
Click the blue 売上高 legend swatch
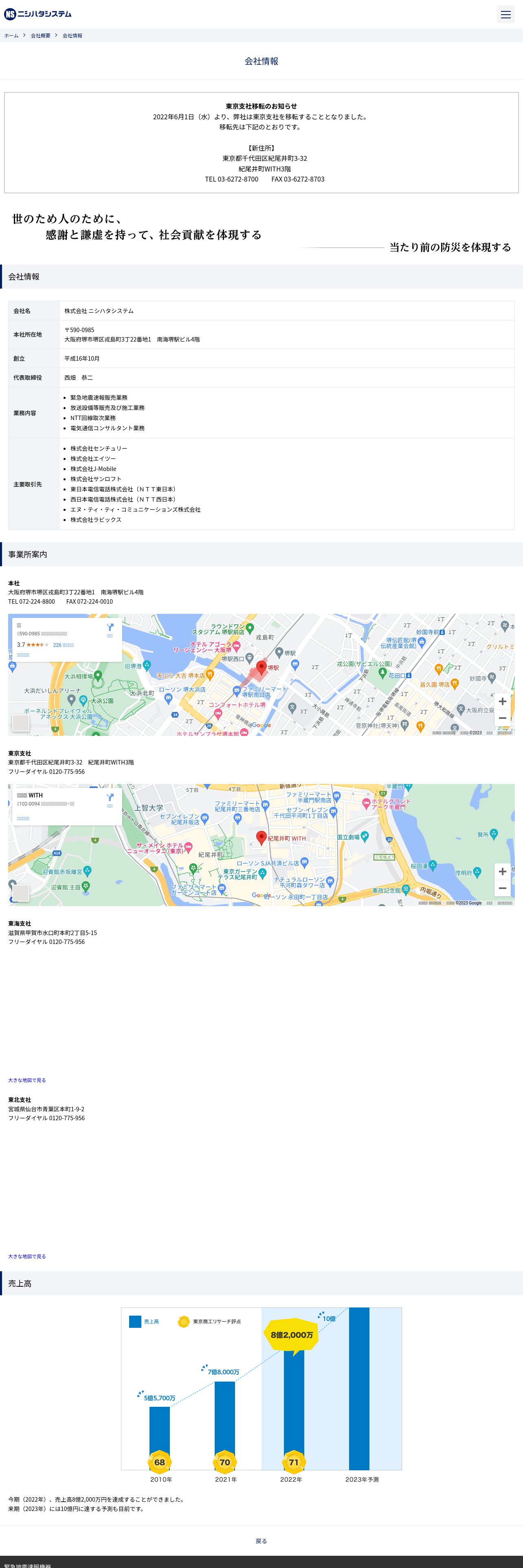pos(135,1321)
